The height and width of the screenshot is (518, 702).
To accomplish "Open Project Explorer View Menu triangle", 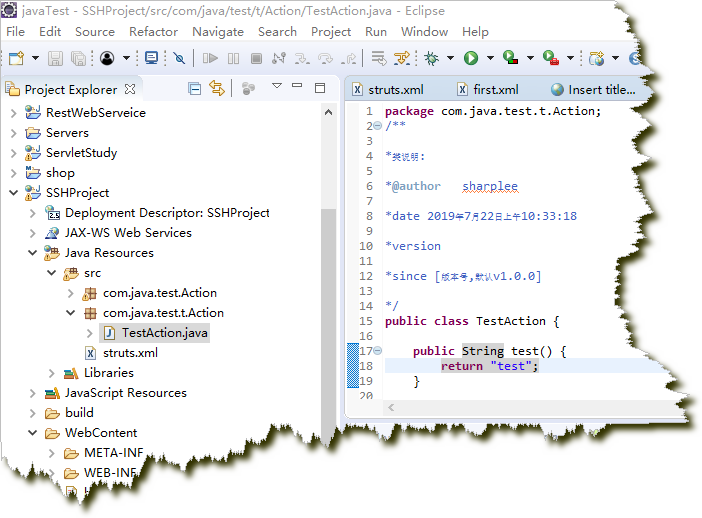I will coord(277,88).
